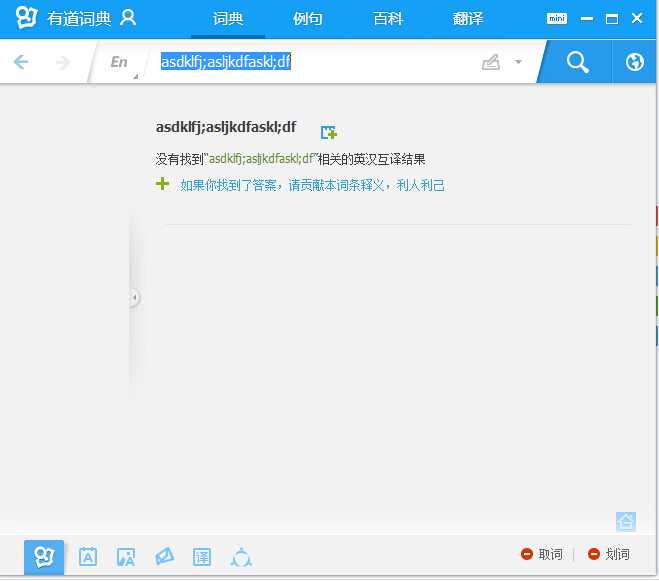
Task: Click the no-result message text
Action: coord(290,159)
